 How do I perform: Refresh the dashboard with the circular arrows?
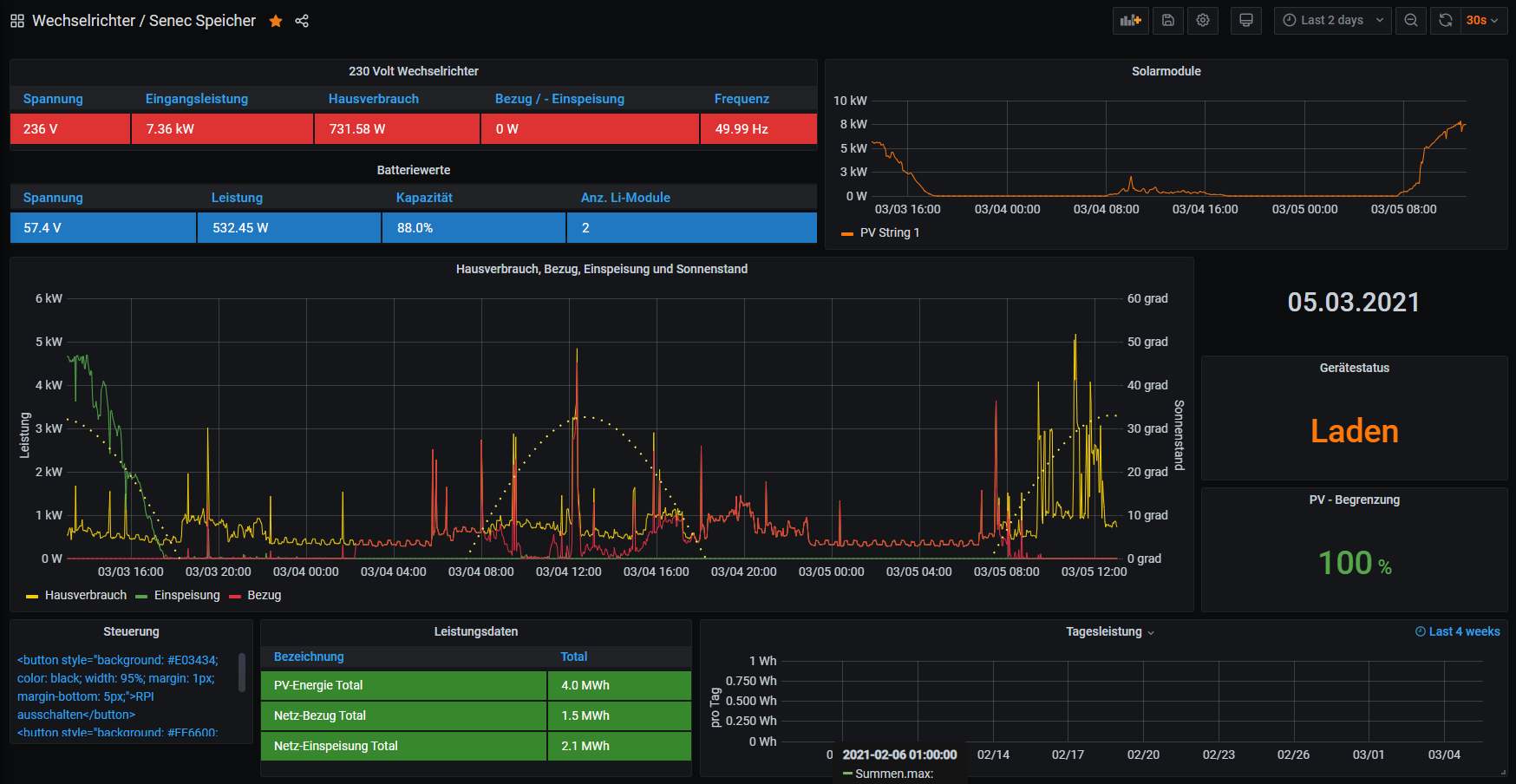coord(1446,21)
